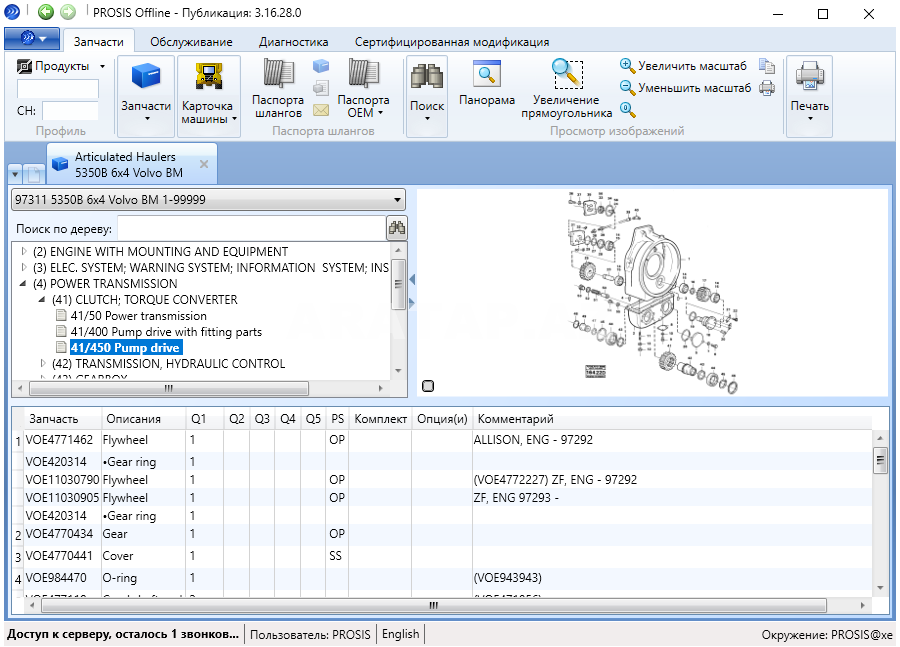Click the small zoom reset magnifier icon
This screenshot has height=647, width=900.
coord(627,109)
